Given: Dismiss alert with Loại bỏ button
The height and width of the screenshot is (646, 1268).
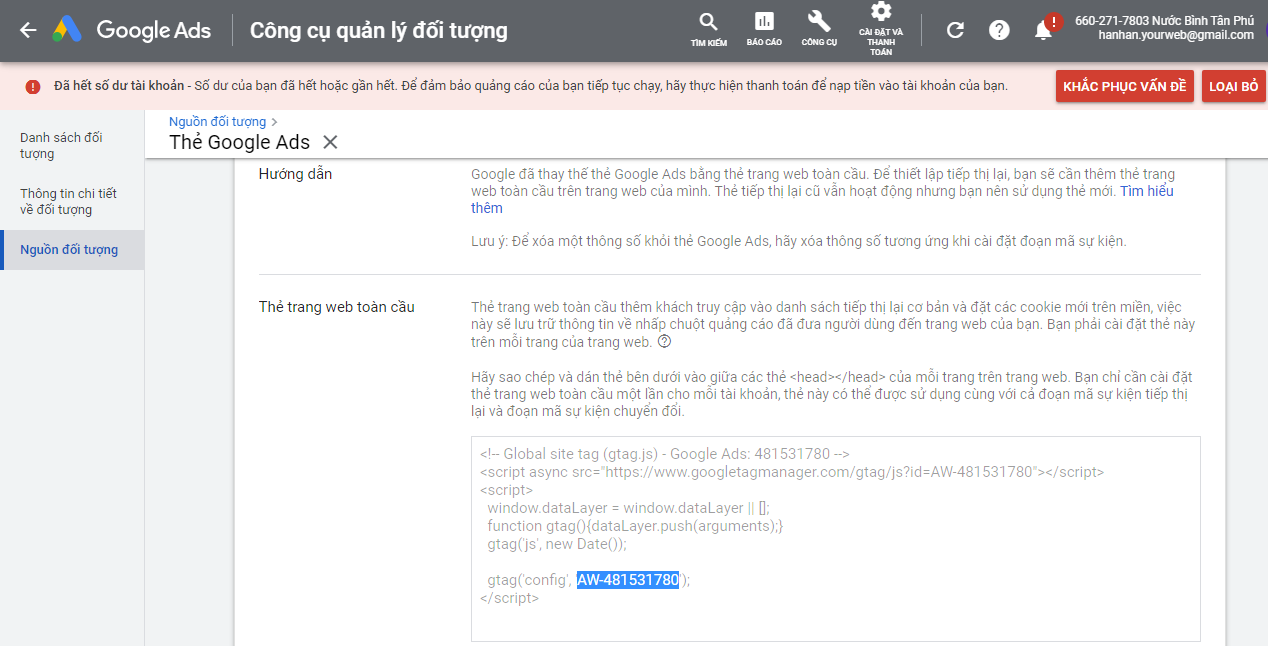Looking at the screenshot, I should point(1233,86).
